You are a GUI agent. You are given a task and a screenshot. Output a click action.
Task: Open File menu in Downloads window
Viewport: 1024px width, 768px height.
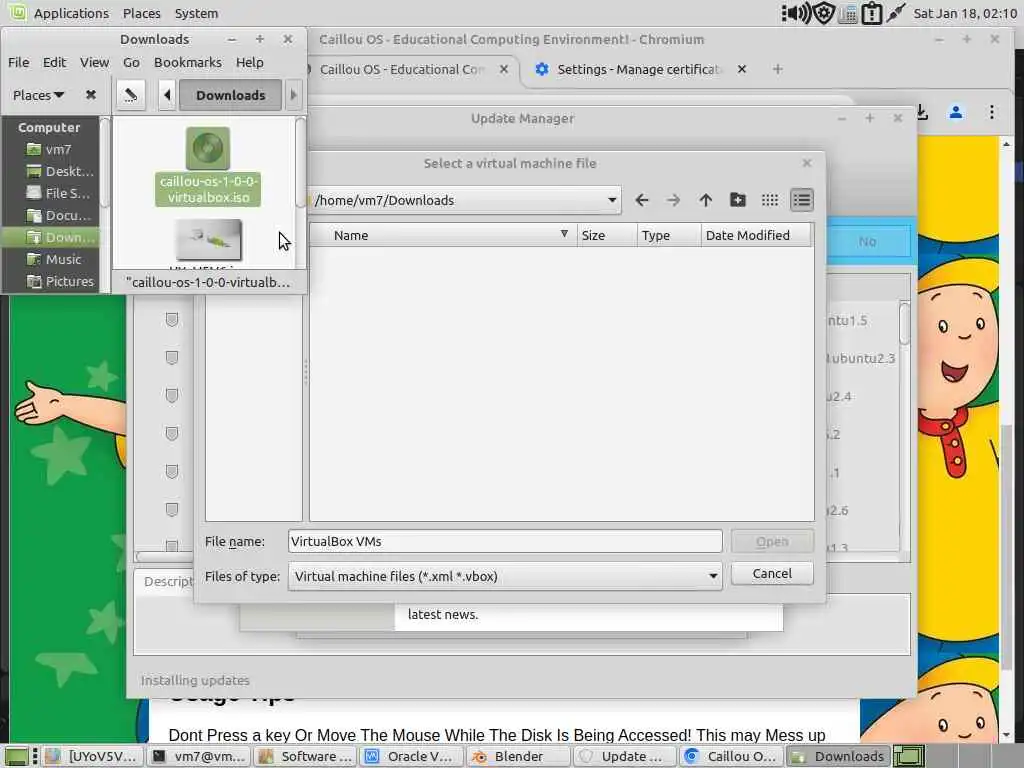click(18, 62)
